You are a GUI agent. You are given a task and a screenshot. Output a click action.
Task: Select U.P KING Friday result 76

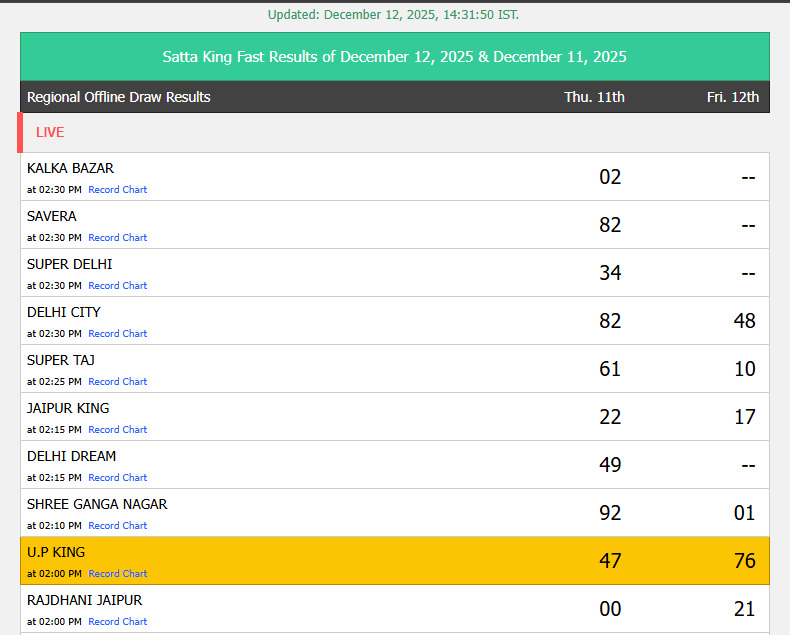pos(744,561)
